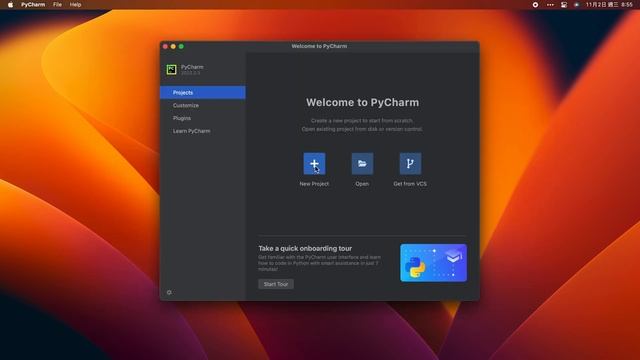Screen dimensions: 640x360
Task: Select the Projects tab in the sidebar
Action: (203, 93)
